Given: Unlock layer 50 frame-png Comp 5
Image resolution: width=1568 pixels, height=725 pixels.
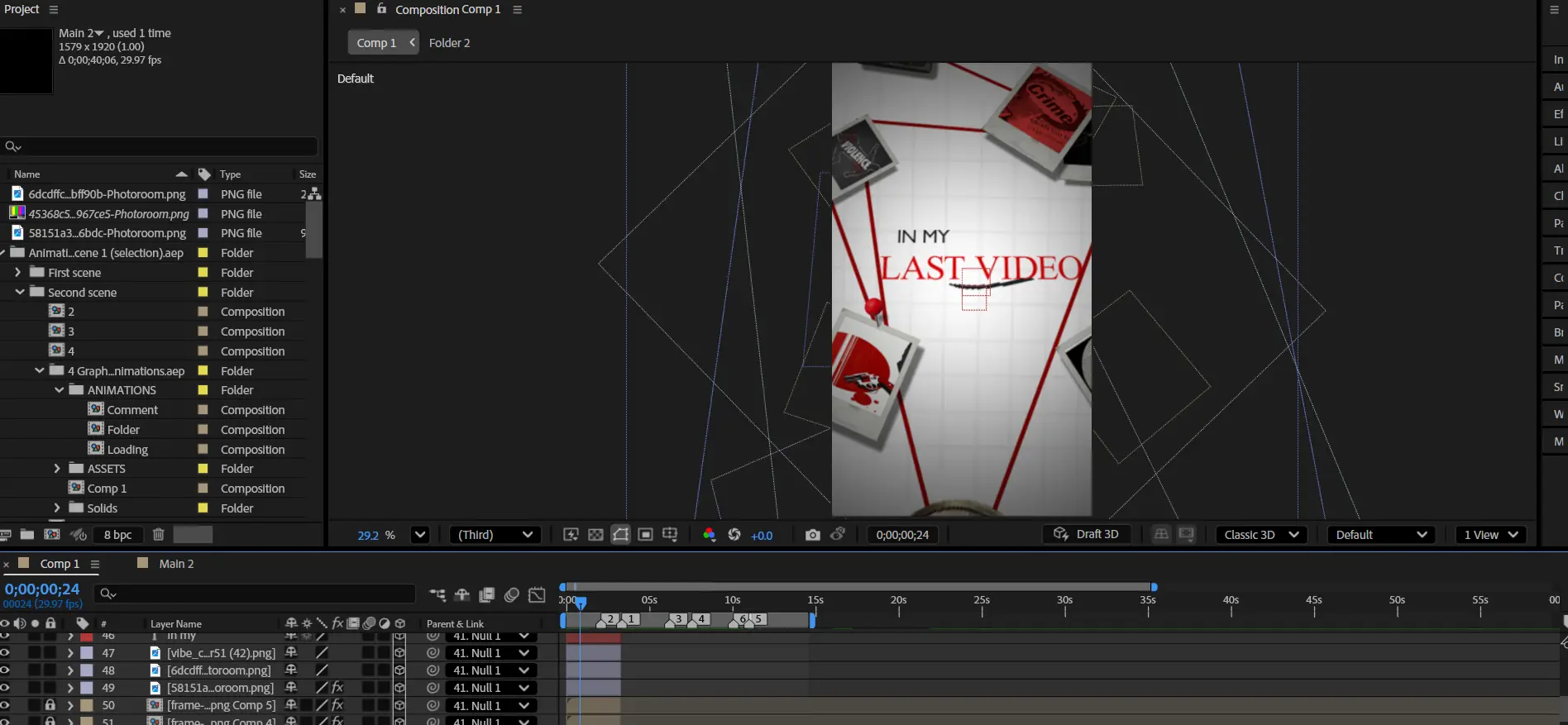Looking at the screenshot, I should click(50, 705).
